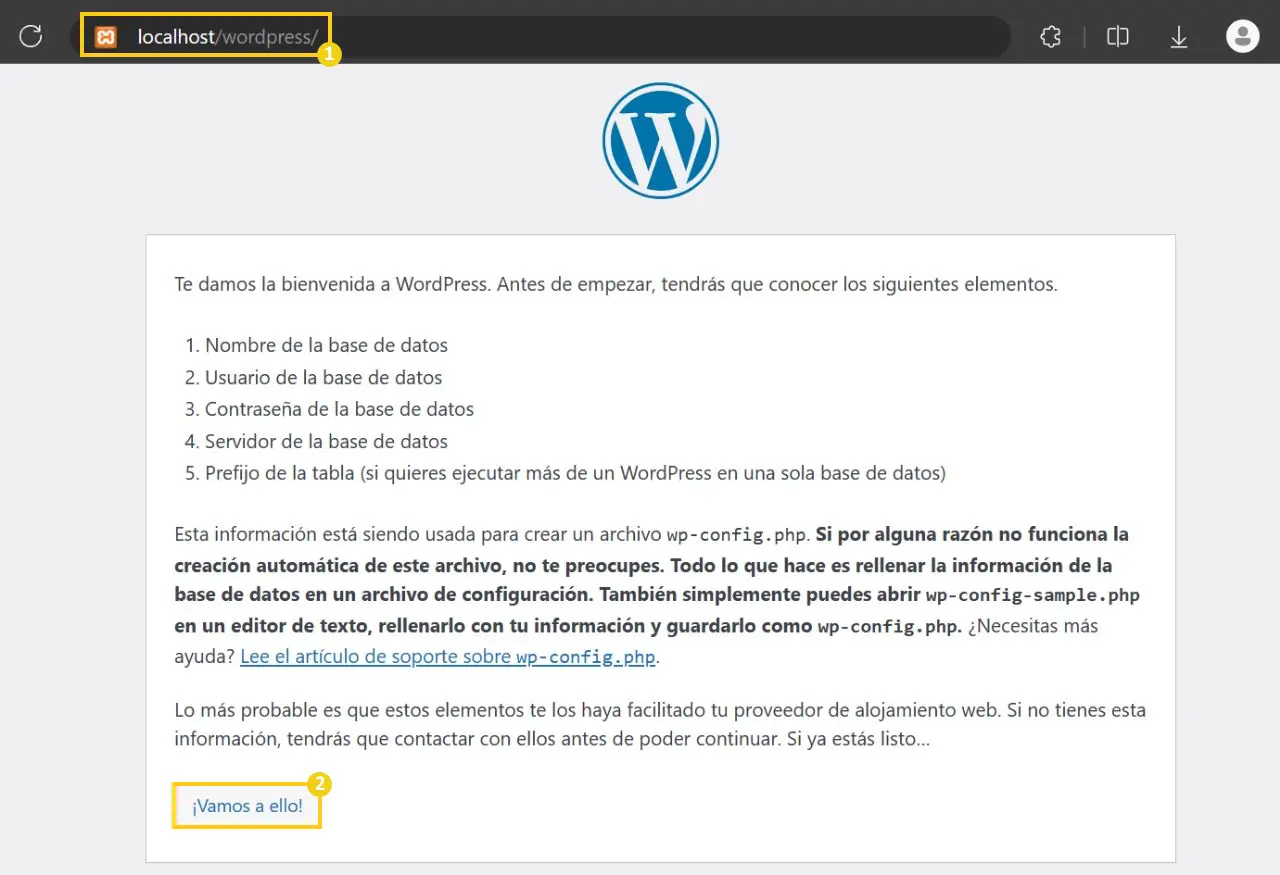Click the 'Prefijo de la tabla' list item
This screenshot has width=1280, height=875.
575,473
